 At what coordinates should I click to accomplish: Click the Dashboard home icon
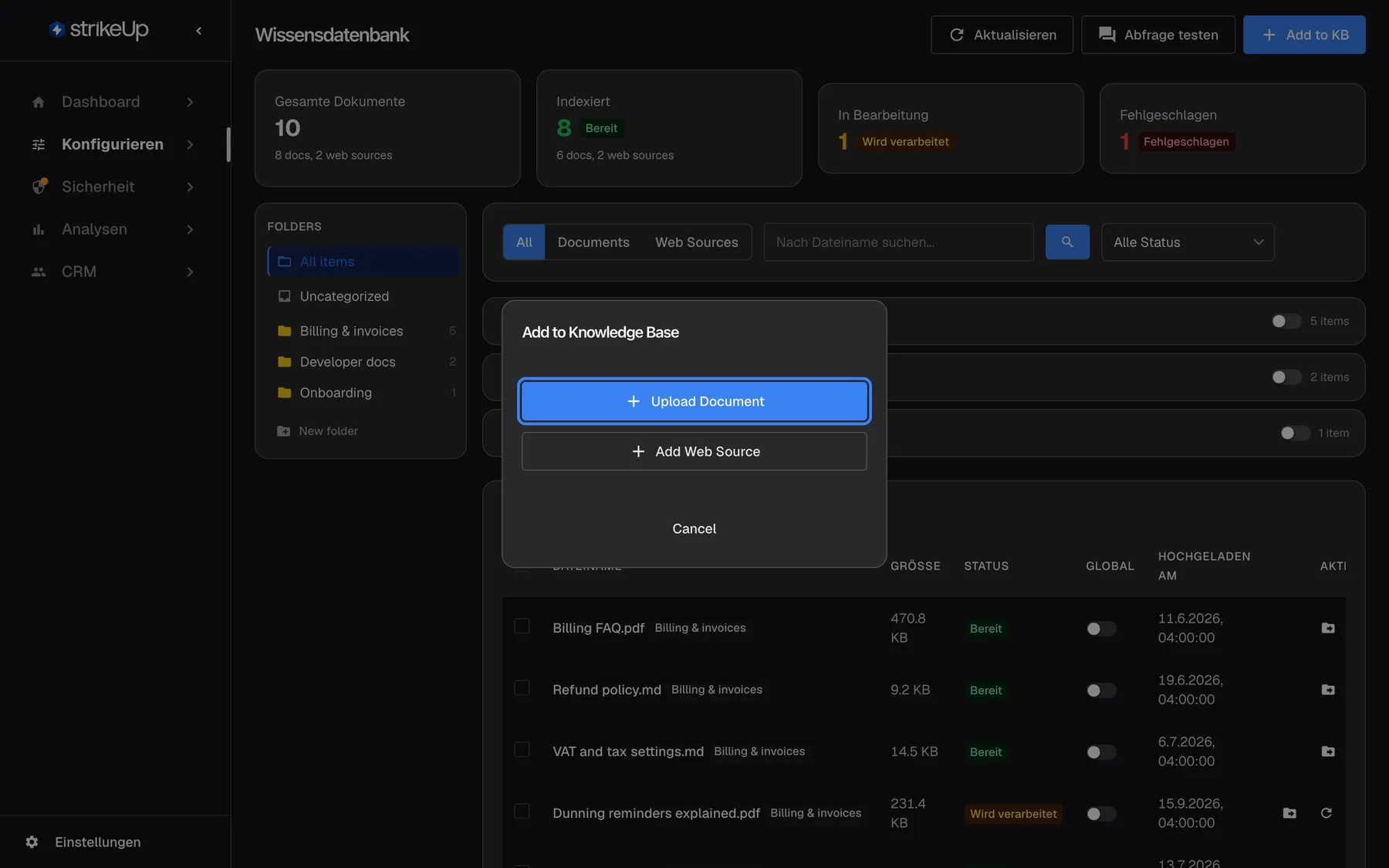pos(39,102)
